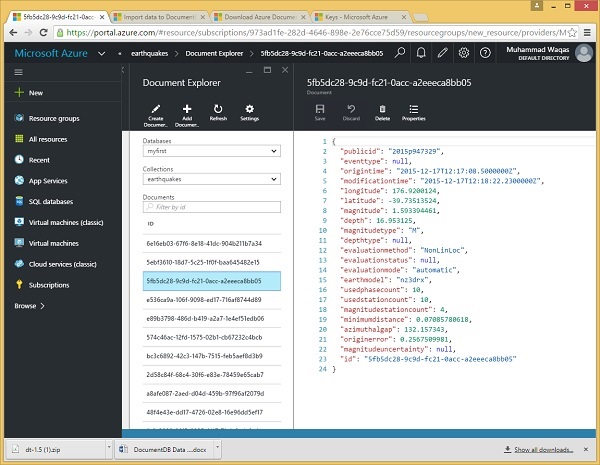Open document Properties
600x465 pixels.
[x=413, y=108]
